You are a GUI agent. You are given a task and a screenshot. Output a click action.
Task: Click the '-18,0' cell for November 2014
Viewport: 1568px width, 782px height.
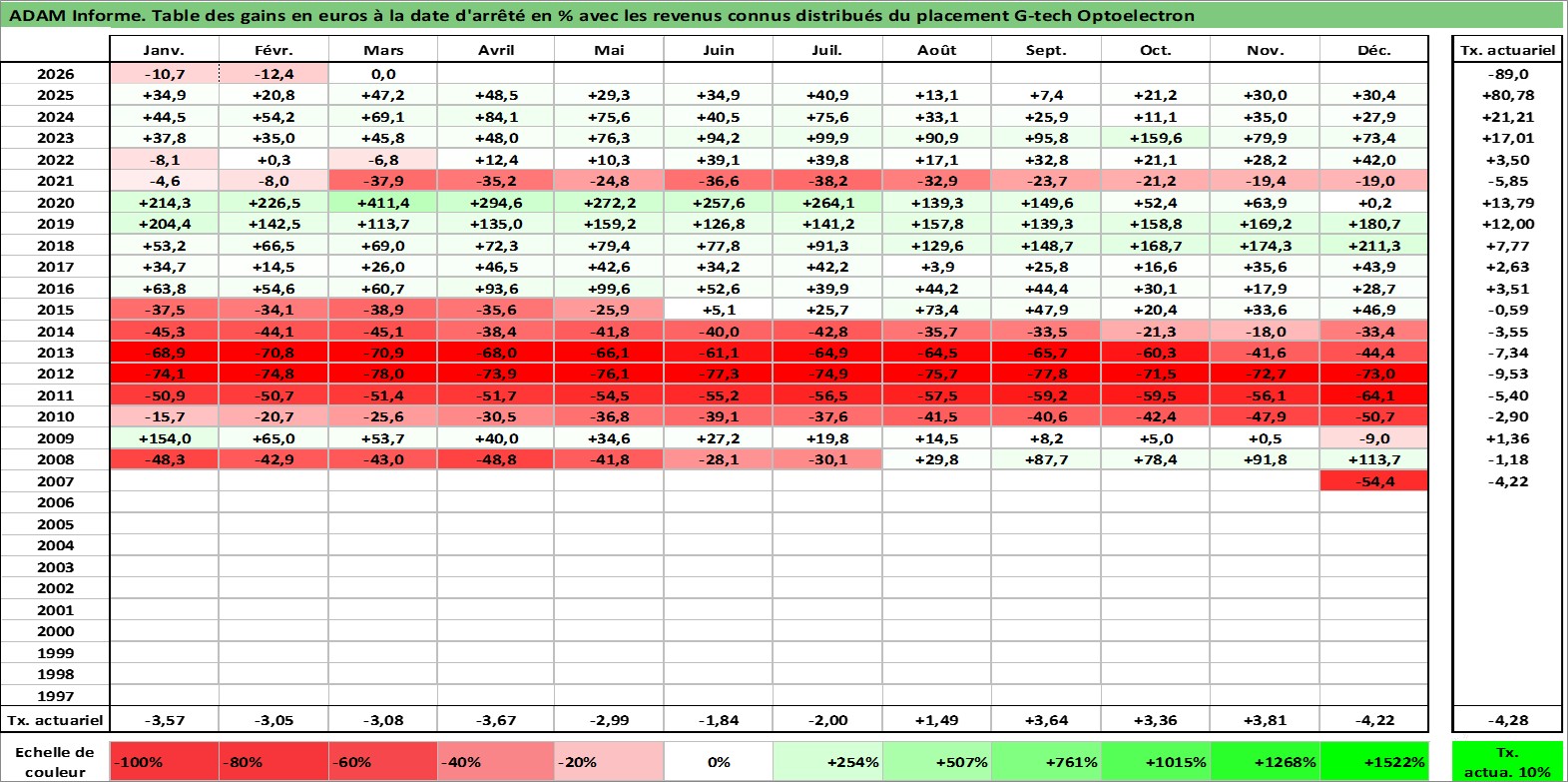[1265, 332]
